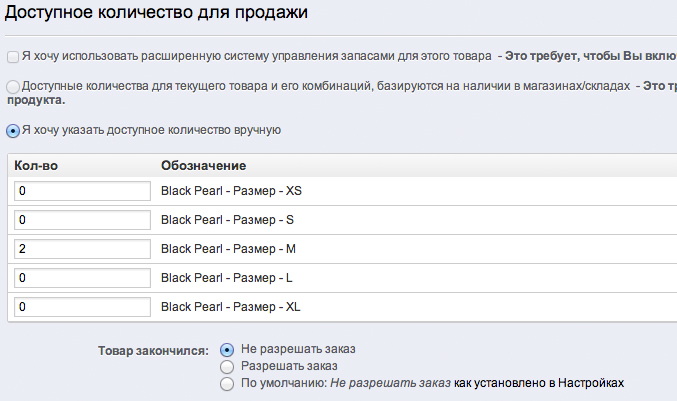Click the quantity field for size XS

pos(82,190)
